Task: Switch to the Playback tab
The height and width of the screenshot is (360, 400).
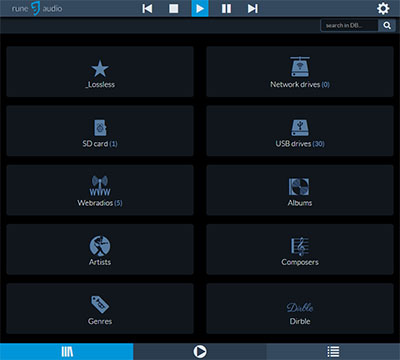Action: click(x=200, y=352)
